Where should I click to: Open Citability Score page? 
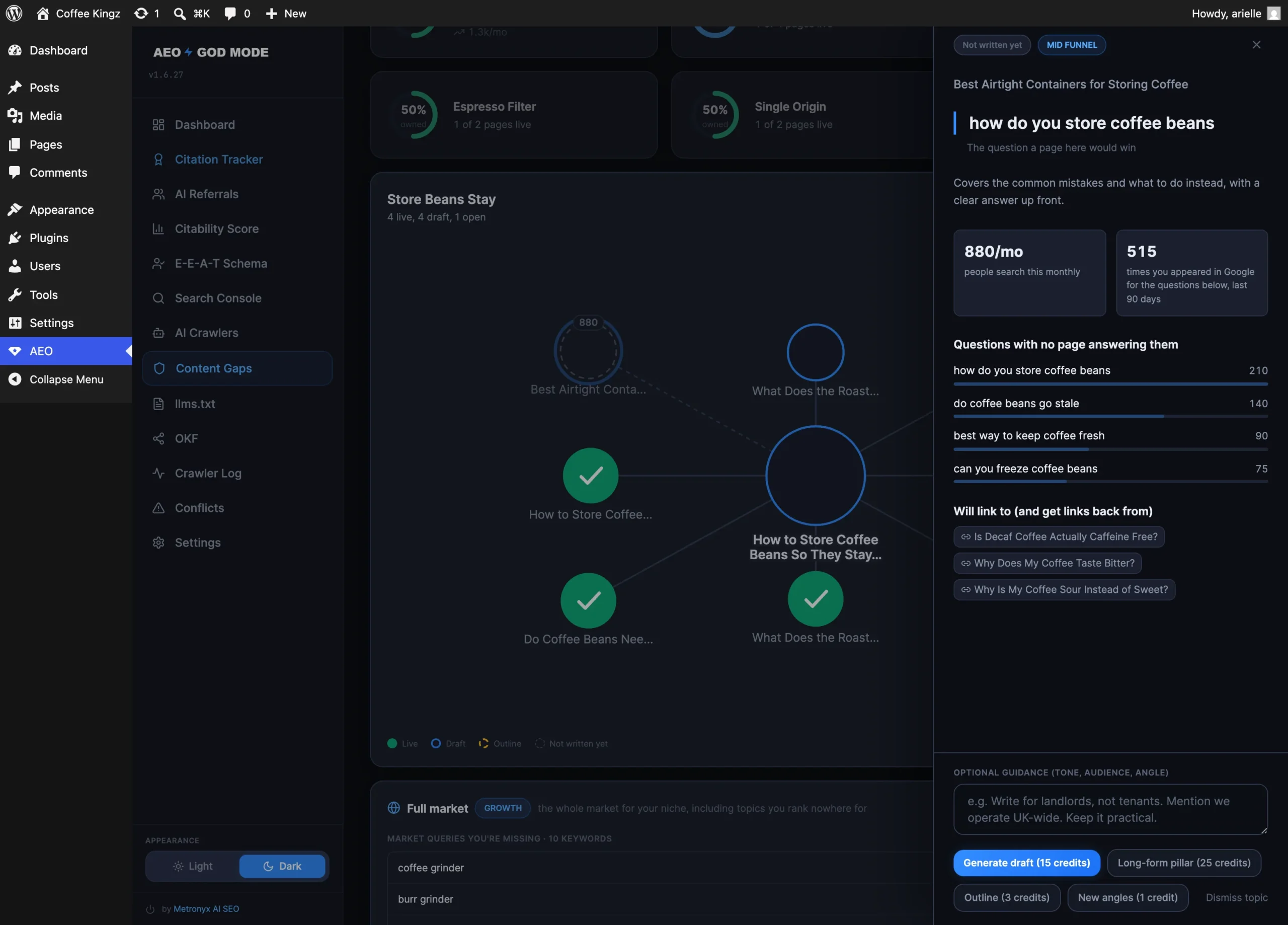(x=237, y=228)
